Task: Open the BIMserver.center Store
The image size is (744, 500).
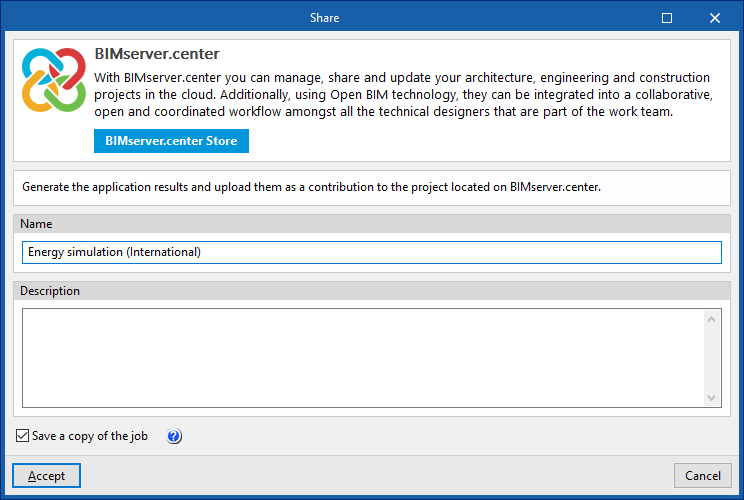Action: [171, 141]
